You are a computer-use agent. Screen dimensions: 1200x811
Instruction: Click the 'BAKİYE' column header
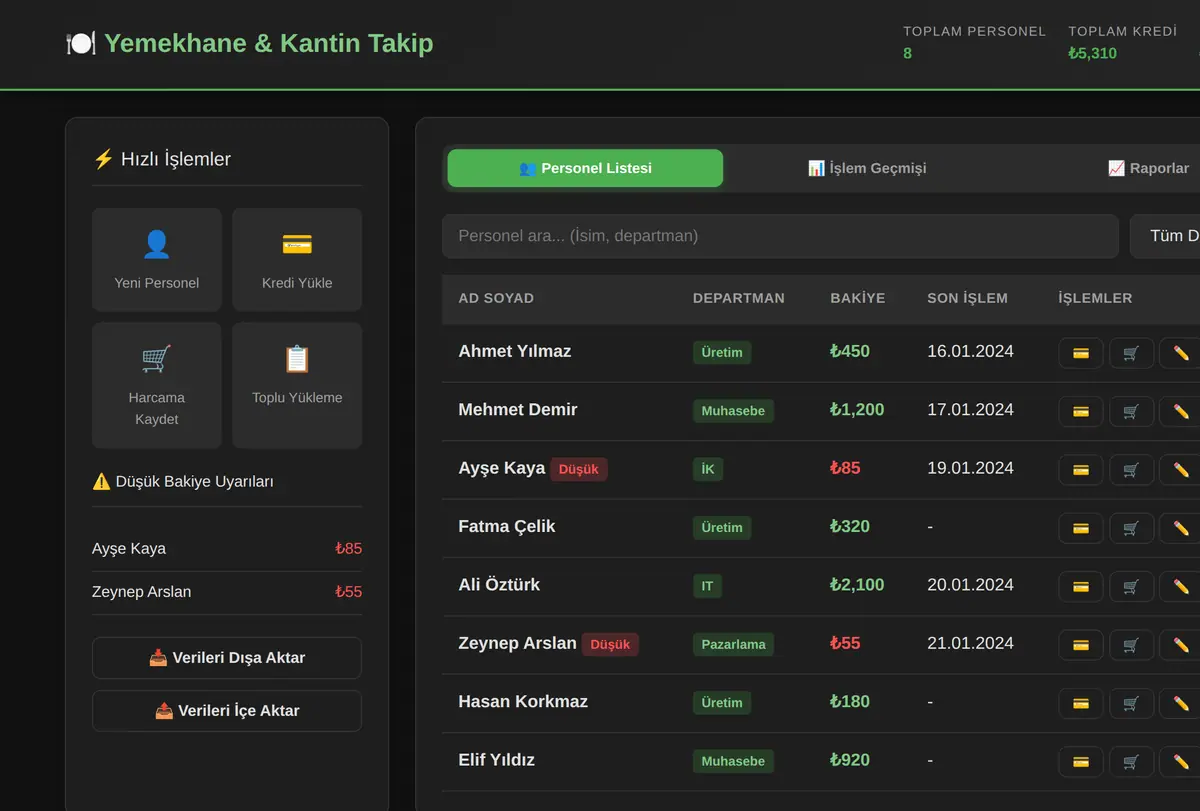click(x=858, y=298)
